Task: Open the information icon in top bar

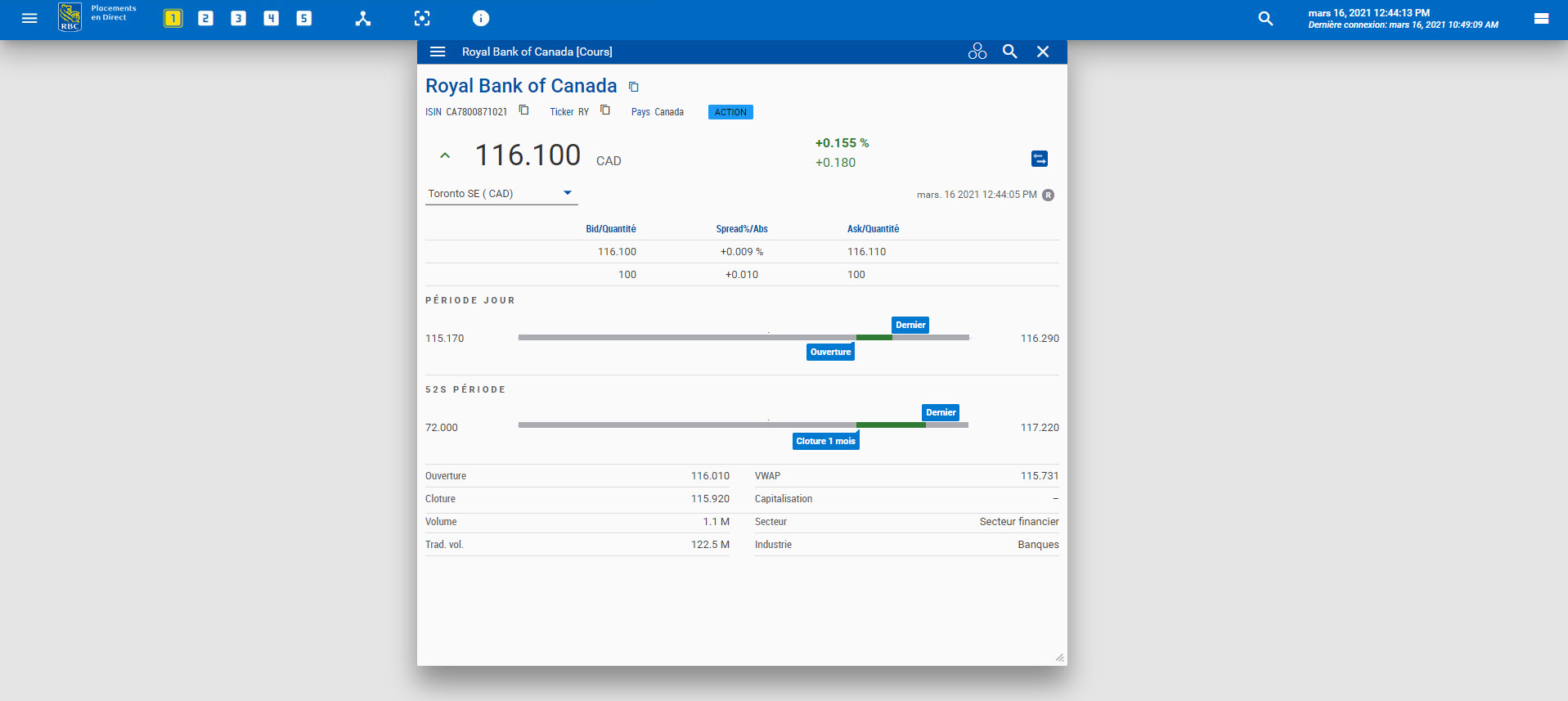Action: (481, 18)
